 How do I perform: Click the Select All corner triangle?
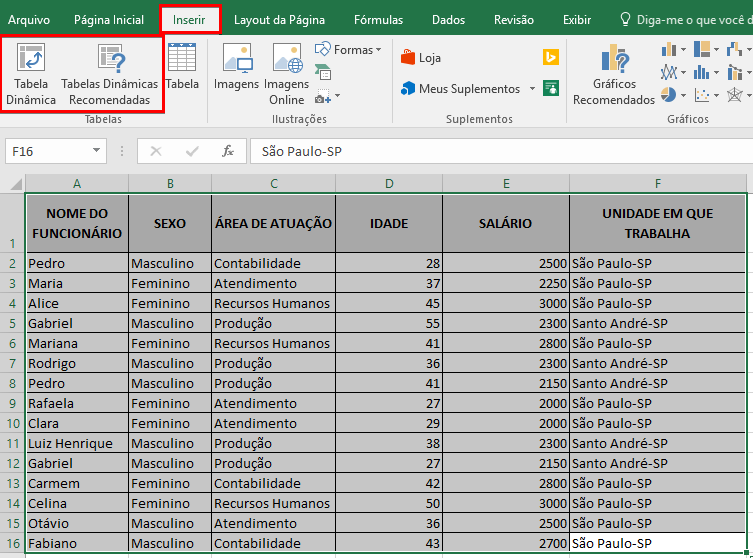coord(15,183)
